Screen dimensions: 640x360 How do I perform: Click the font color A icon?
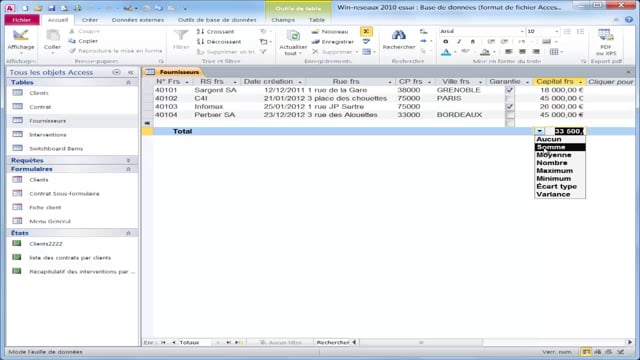click(x=446, y=52)
